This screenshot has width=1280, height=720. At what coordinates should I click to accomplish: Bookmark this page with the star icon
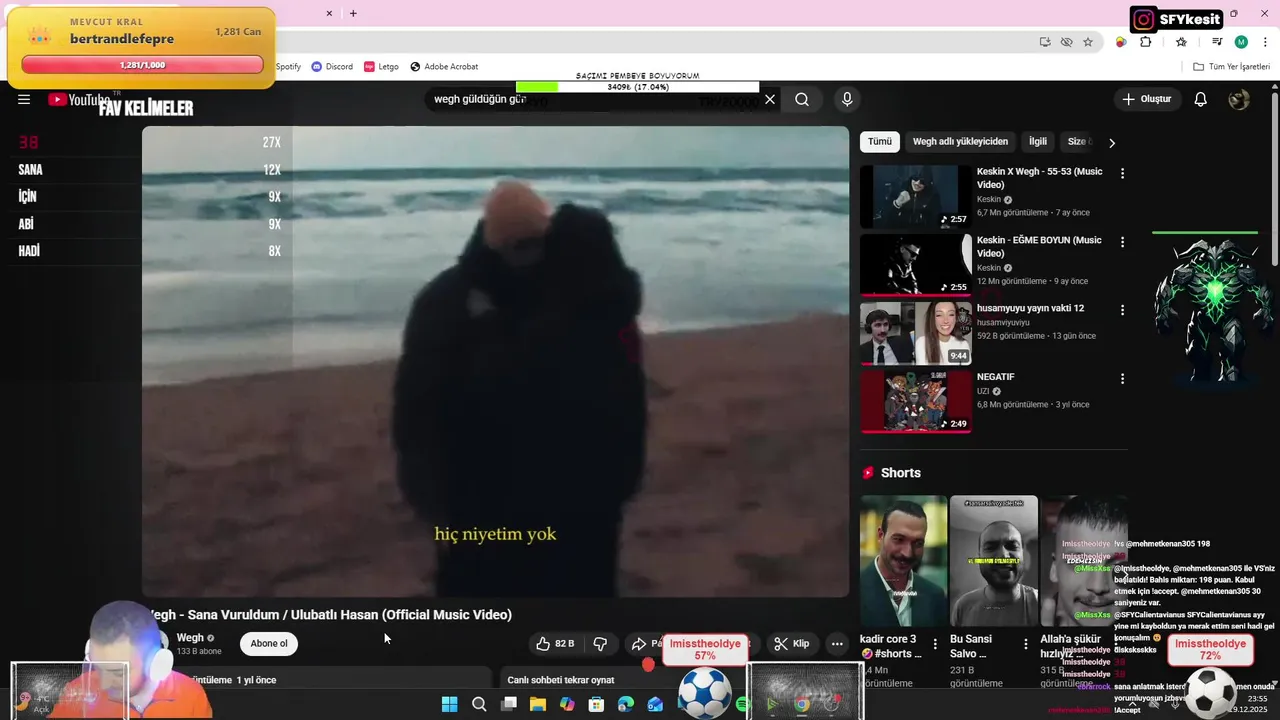coord(1088,42)
